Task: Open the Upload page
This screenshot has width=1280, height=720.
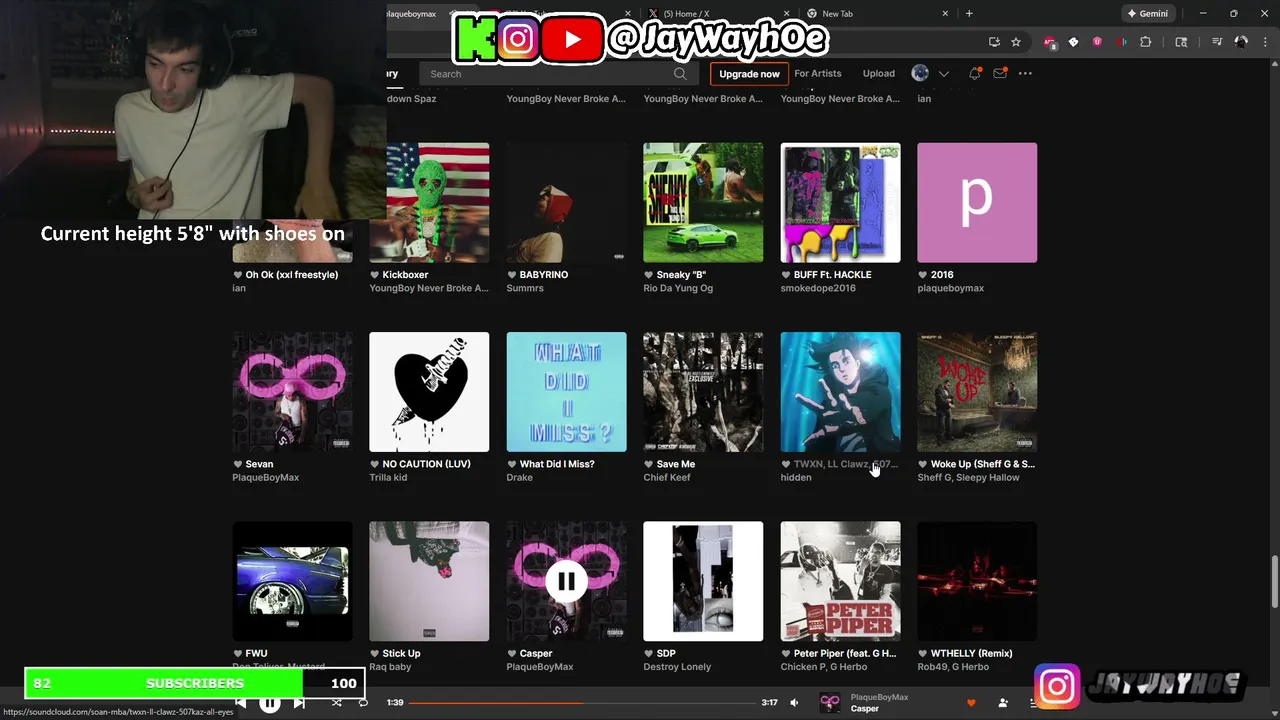Action: coord(879,73)
